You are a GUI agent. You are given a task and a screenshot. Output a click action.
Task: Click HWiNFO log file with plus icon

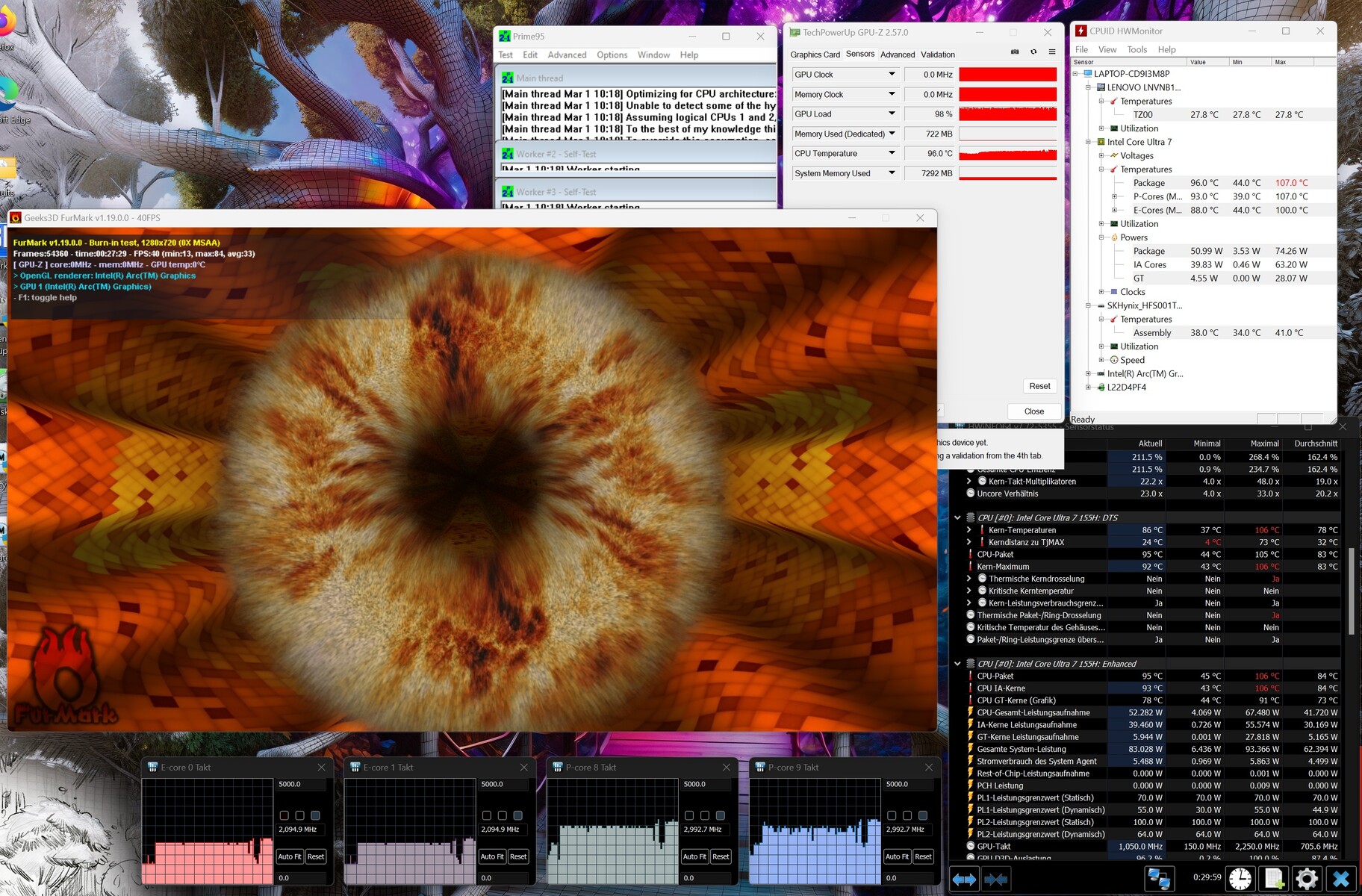click(x=1274, y=879)
